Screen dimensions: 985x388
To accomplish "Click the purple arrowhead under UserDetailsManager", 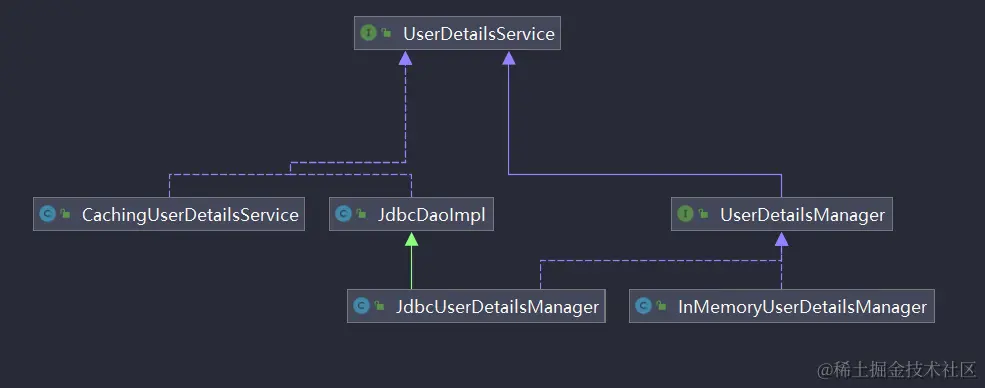I will [781, 239].
